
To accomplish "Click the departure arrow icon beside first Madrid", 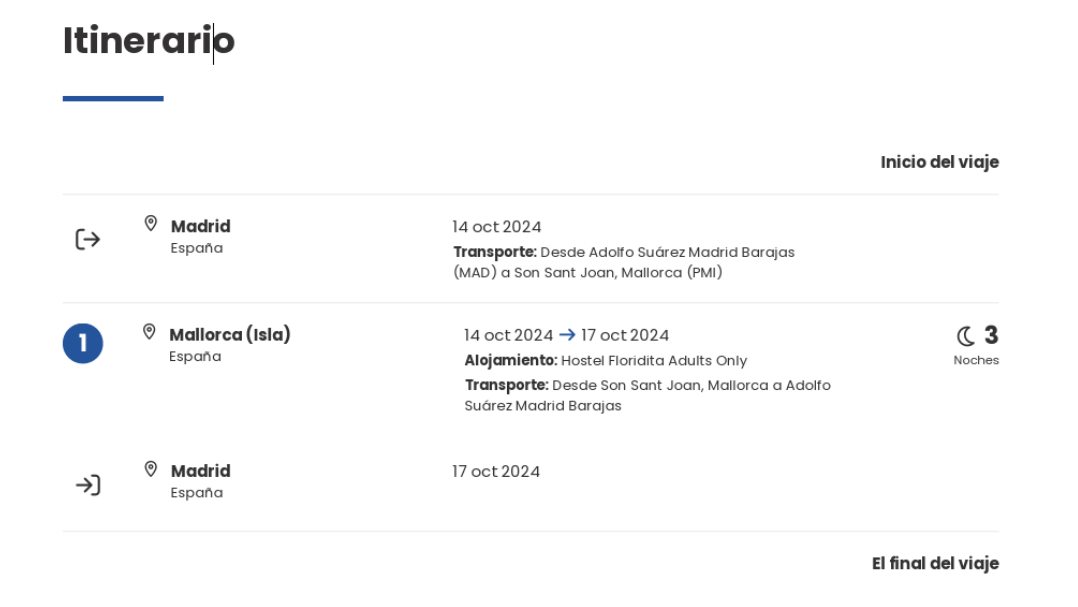I will click(88, 240).
